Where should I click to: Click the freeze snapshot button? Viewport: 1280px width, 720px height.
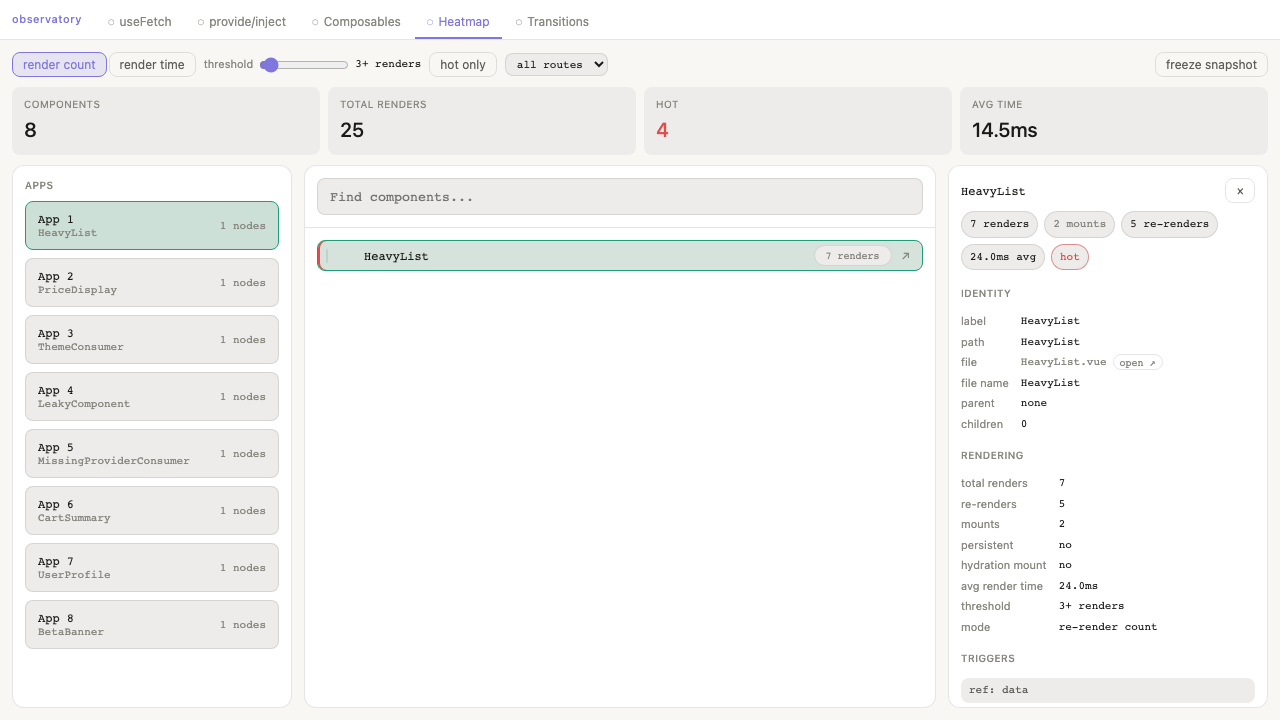(x=1210, y=65)
